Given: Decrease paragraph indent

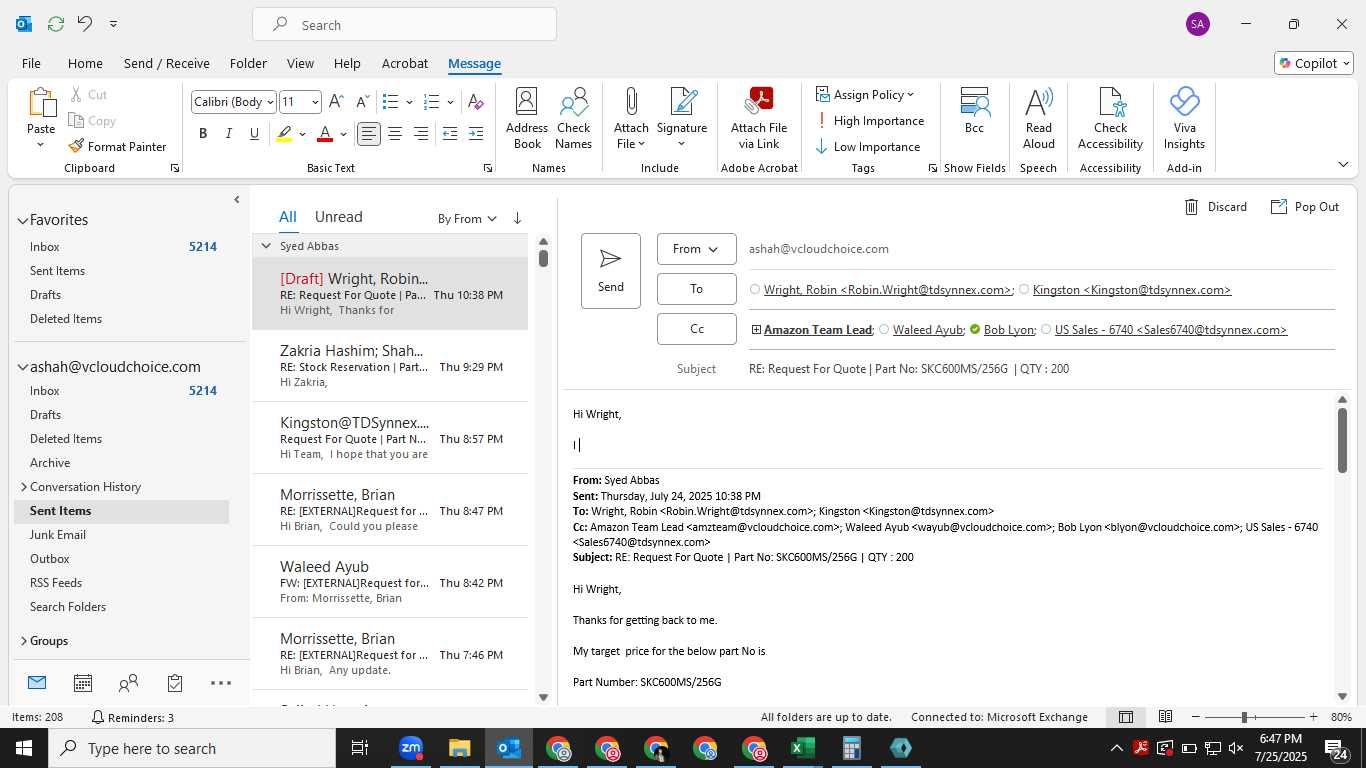Looking at the screenshot, I should click(x=450, y=134).
